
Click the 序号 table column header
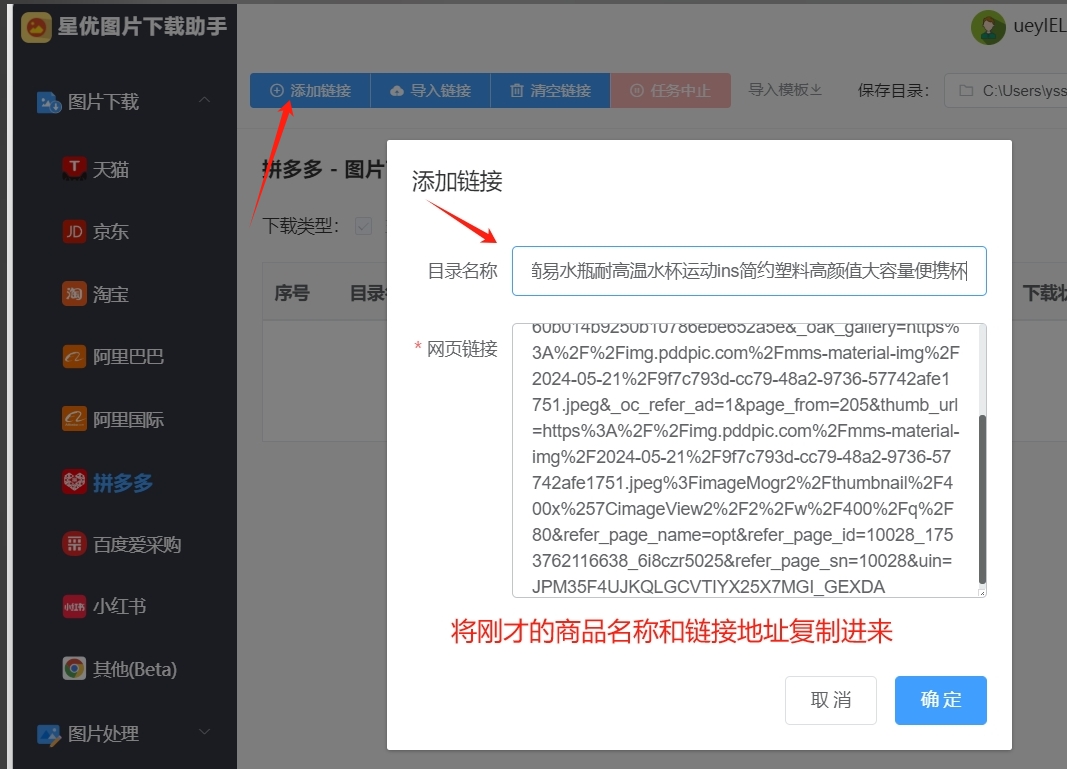pos(292,293)
